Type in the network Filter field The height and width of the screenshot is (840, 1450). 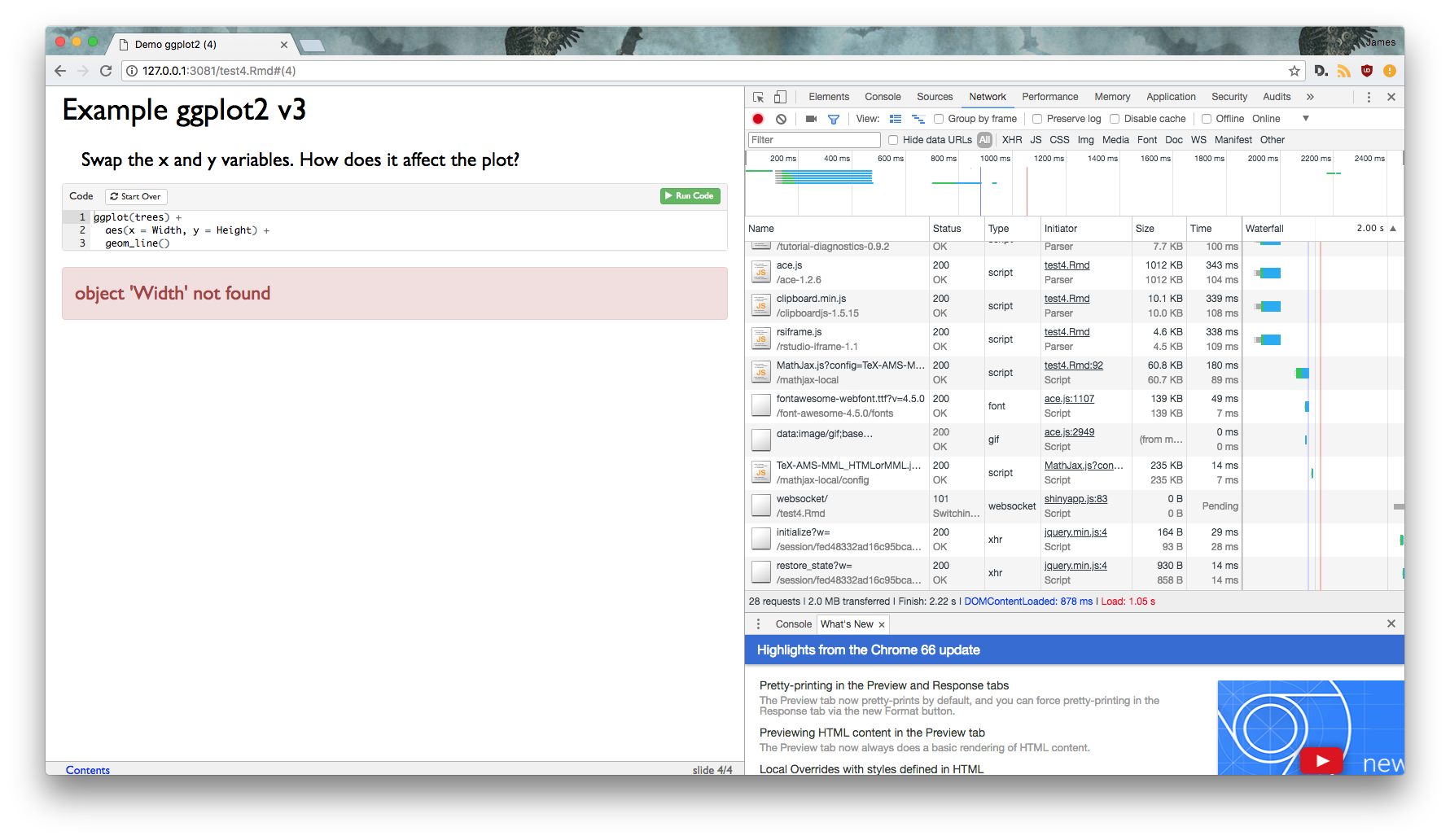coord(813,139)
